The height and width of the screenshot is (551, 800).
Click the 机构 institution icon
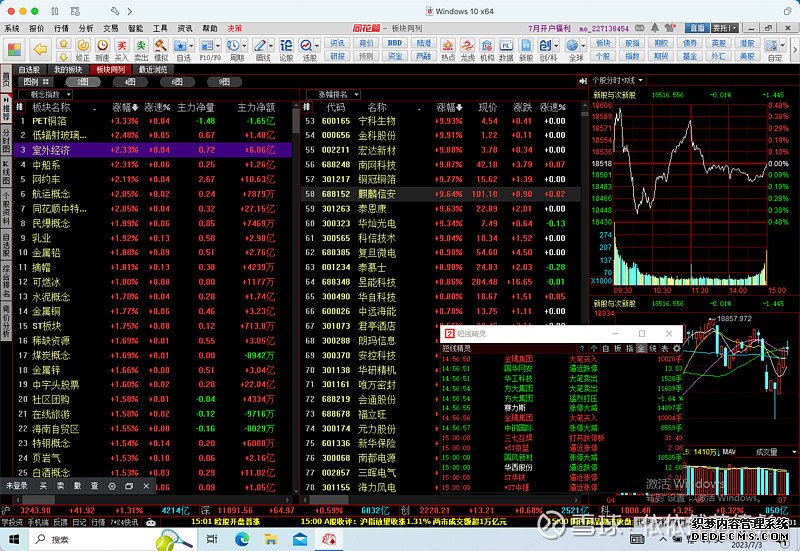[487, 49]
